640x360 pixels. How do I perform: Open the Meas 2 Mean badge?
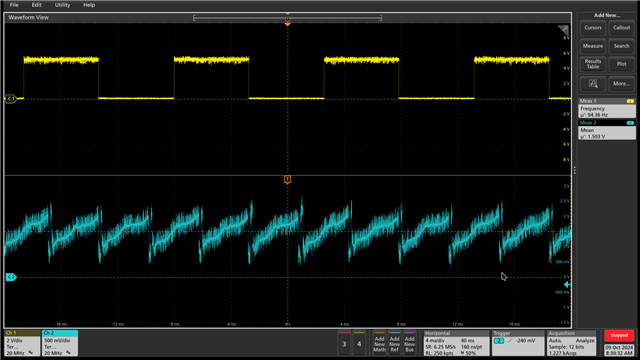pos(607,130)
